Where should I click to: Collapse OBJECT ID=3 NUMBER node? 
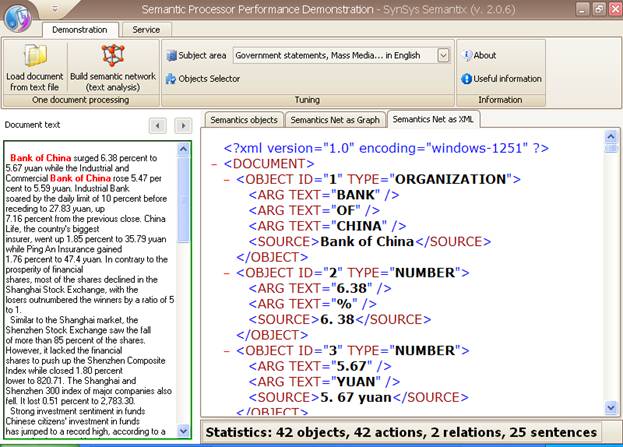click(x=227, y=351)
